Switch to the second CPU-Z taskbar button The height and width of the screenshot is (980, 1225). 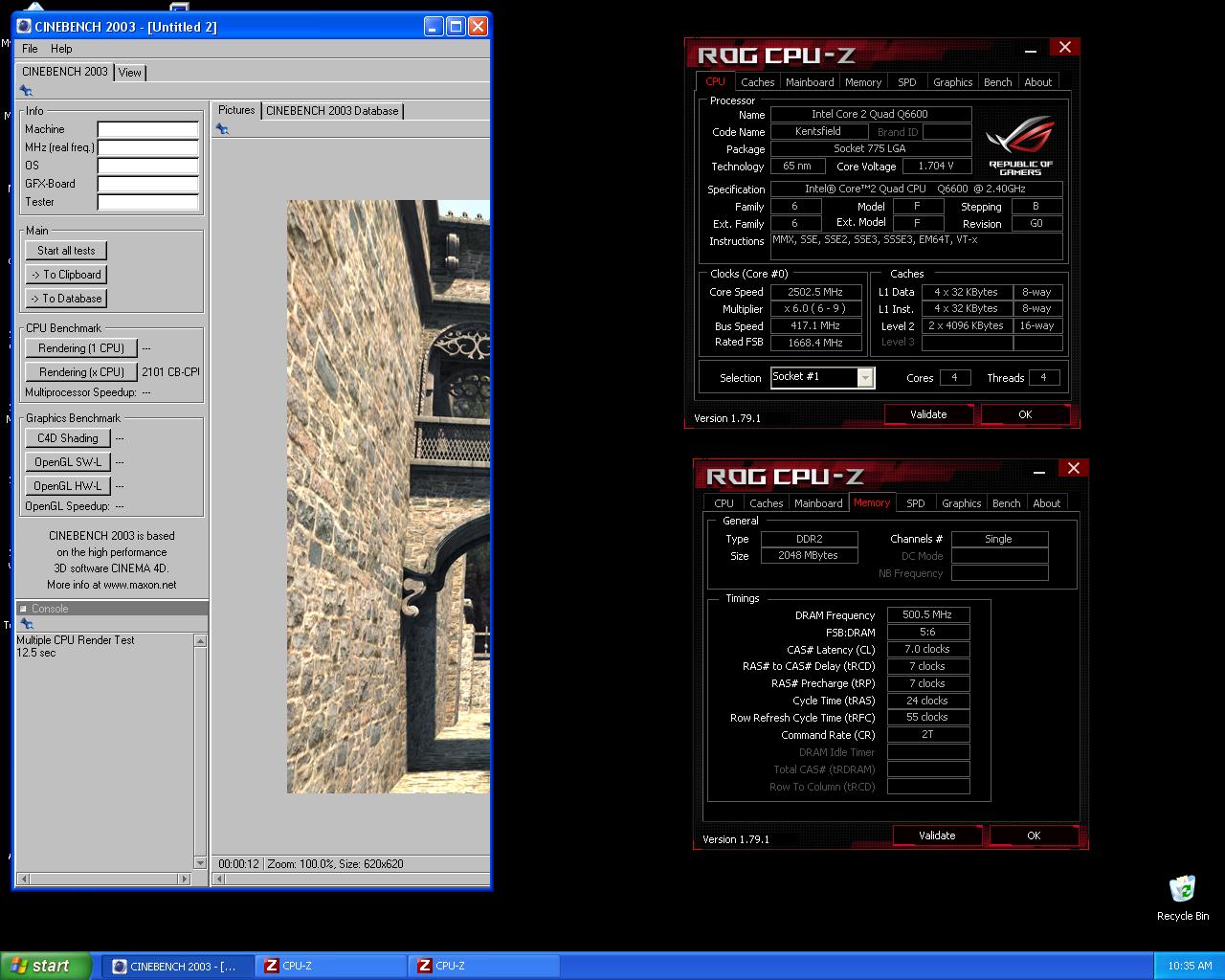(484, 966)
